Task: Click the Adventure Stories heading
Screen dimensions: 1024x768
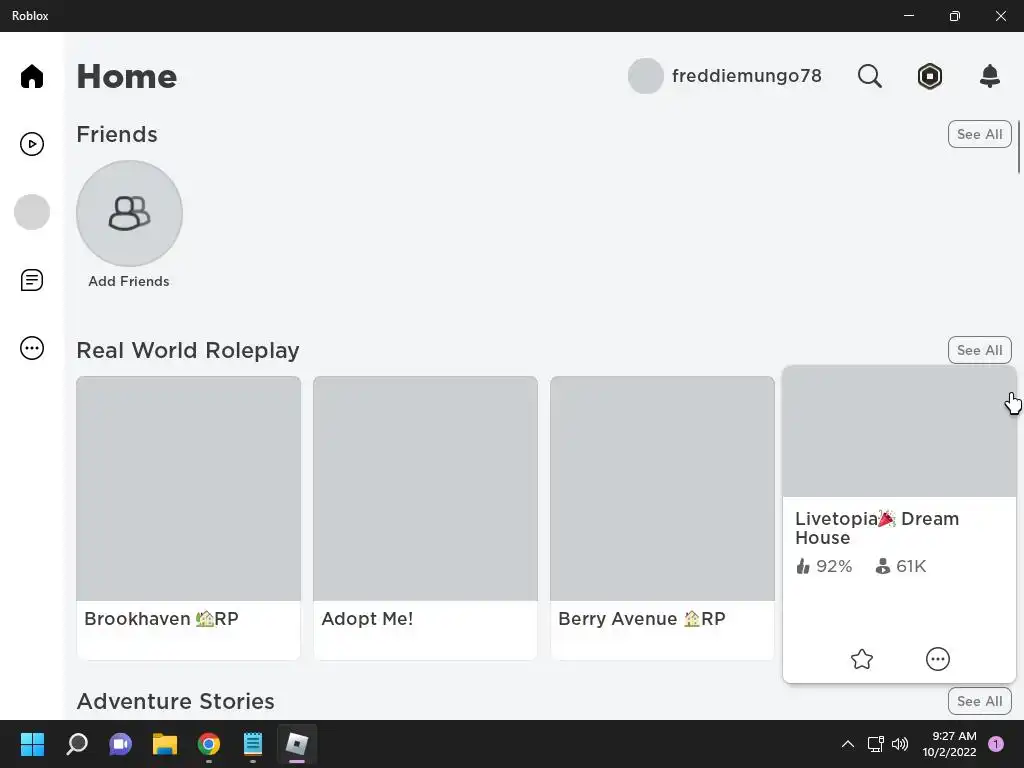Action: click(176, 701)
